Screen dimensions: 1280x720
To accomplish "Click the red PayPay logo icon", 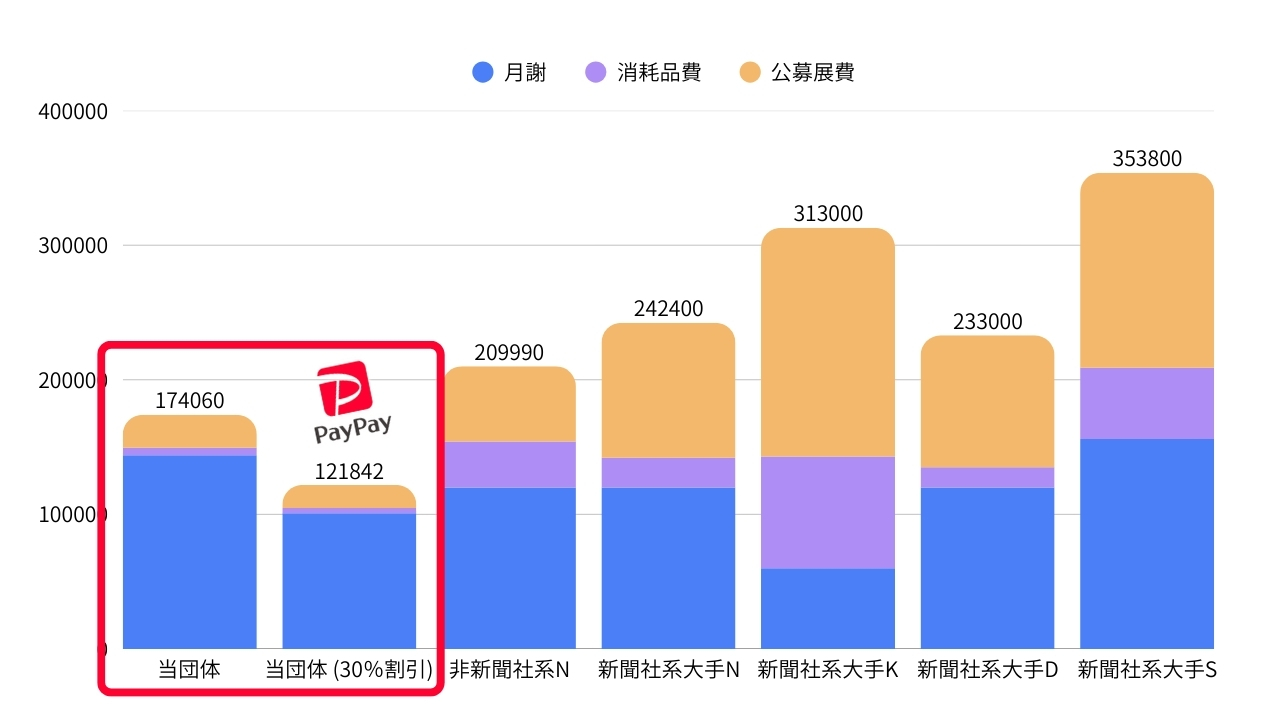I will (345, 388).
